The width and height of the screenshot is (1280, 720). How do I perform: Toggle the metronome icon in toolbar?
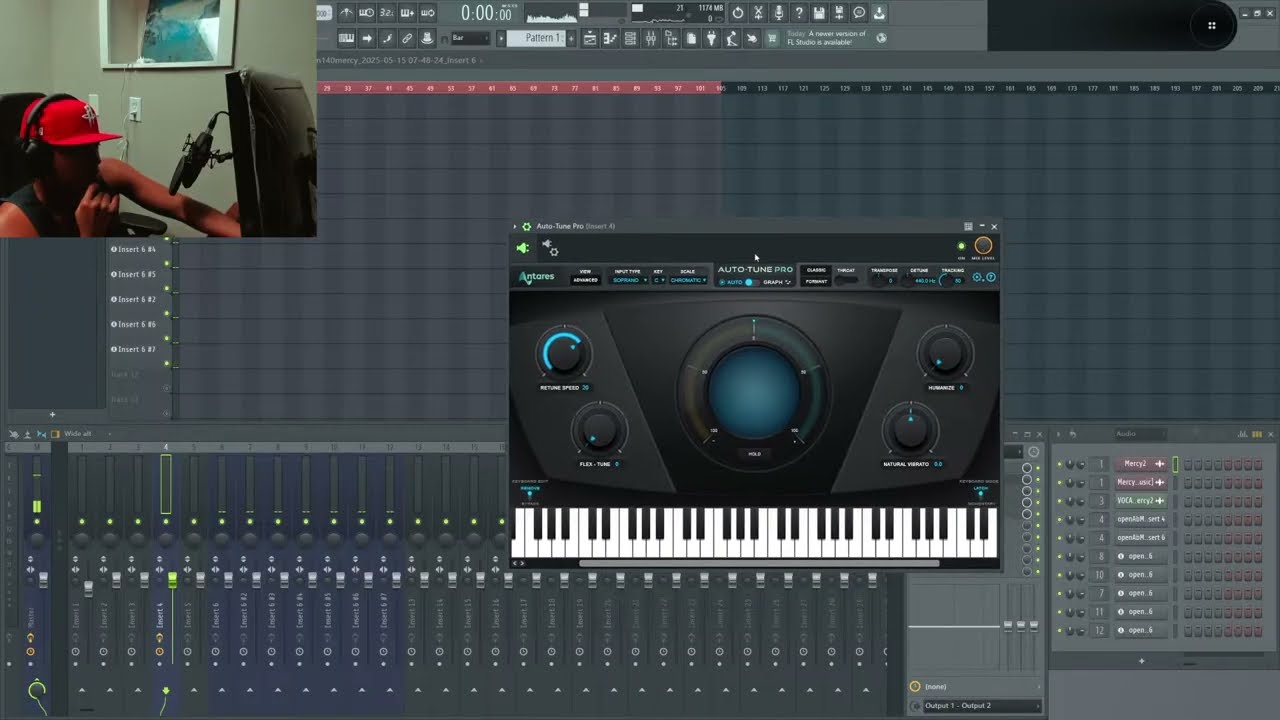coord(346,13)
